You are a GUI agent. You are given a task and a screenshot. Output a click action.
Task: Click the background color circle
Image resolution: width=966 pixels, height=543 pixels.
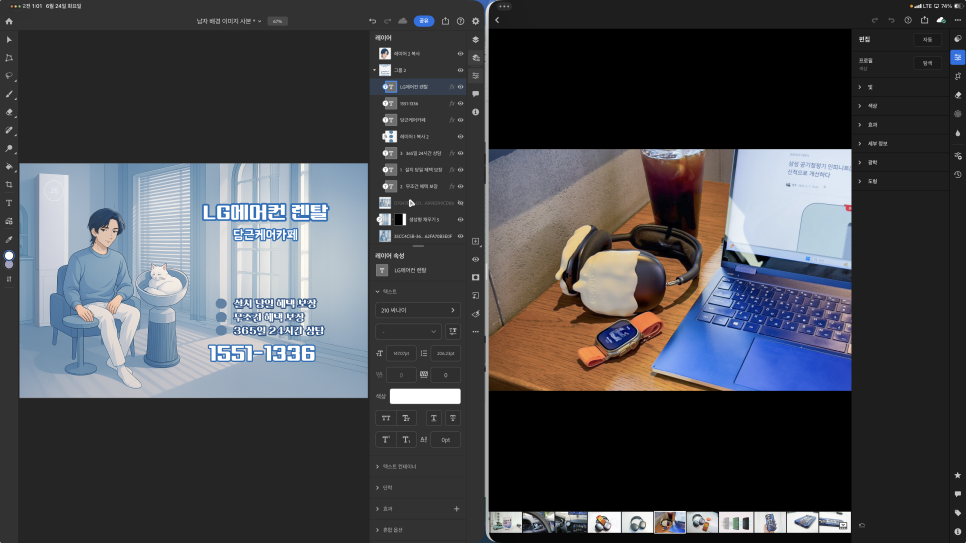tap(9, 264)
